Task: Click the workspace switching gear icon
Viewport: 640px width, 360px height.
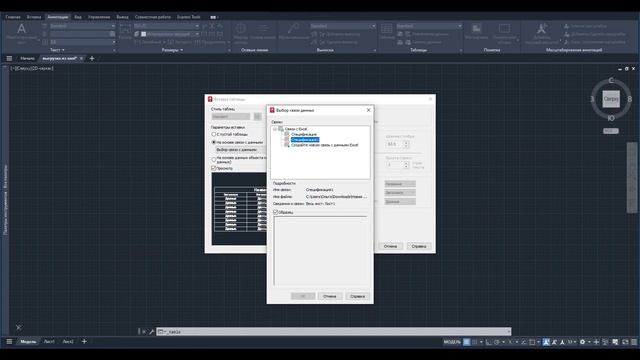Action: (582, 342)
